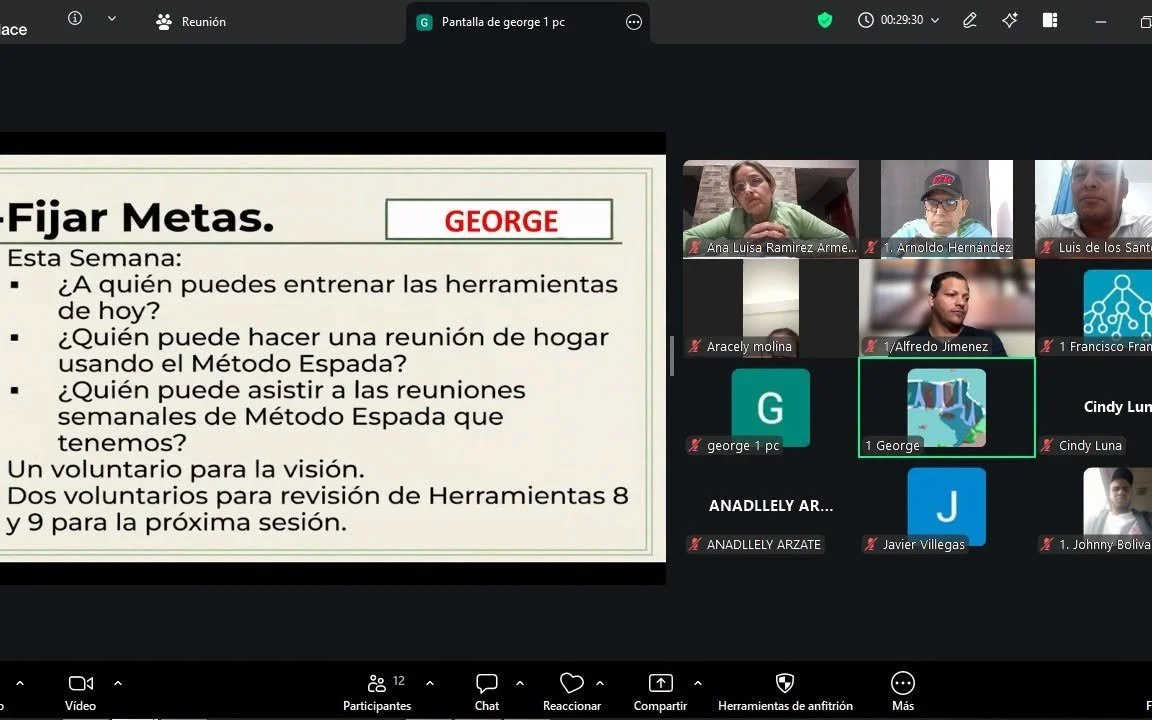Open Herramientas de anfitrión
Screen dimensions: 1152x720
tap(785, 693)
